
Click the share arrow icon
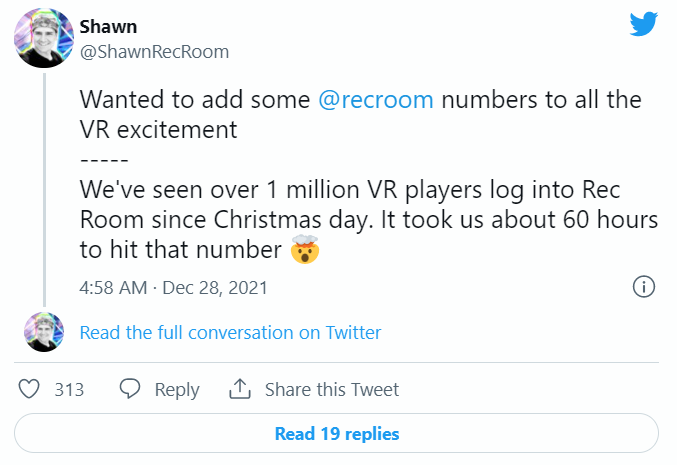239,389
